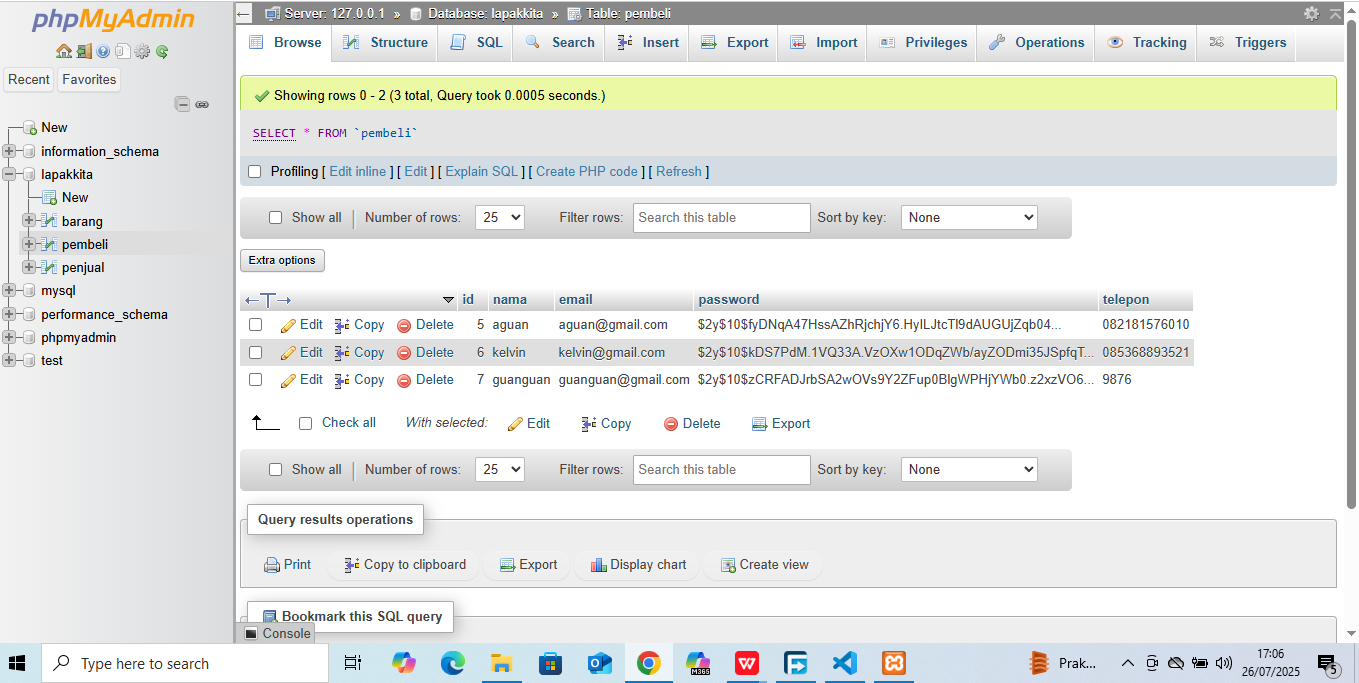Click the Windows notification center icon
The height and width of the screenshot is (683, 1359).
pyautogui.click(x=1328, y=663)
